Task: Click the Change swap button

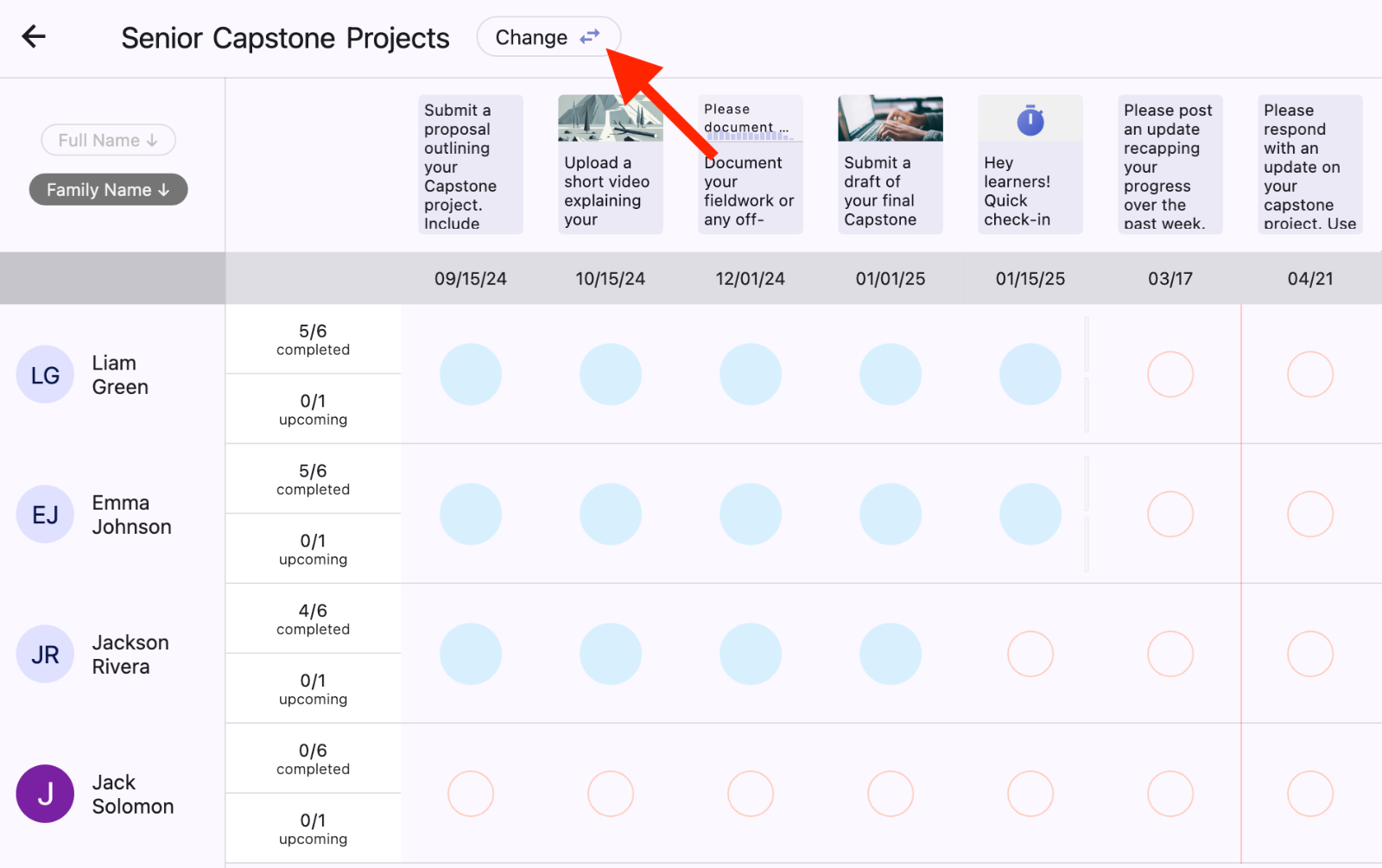Action: point(548,37)
